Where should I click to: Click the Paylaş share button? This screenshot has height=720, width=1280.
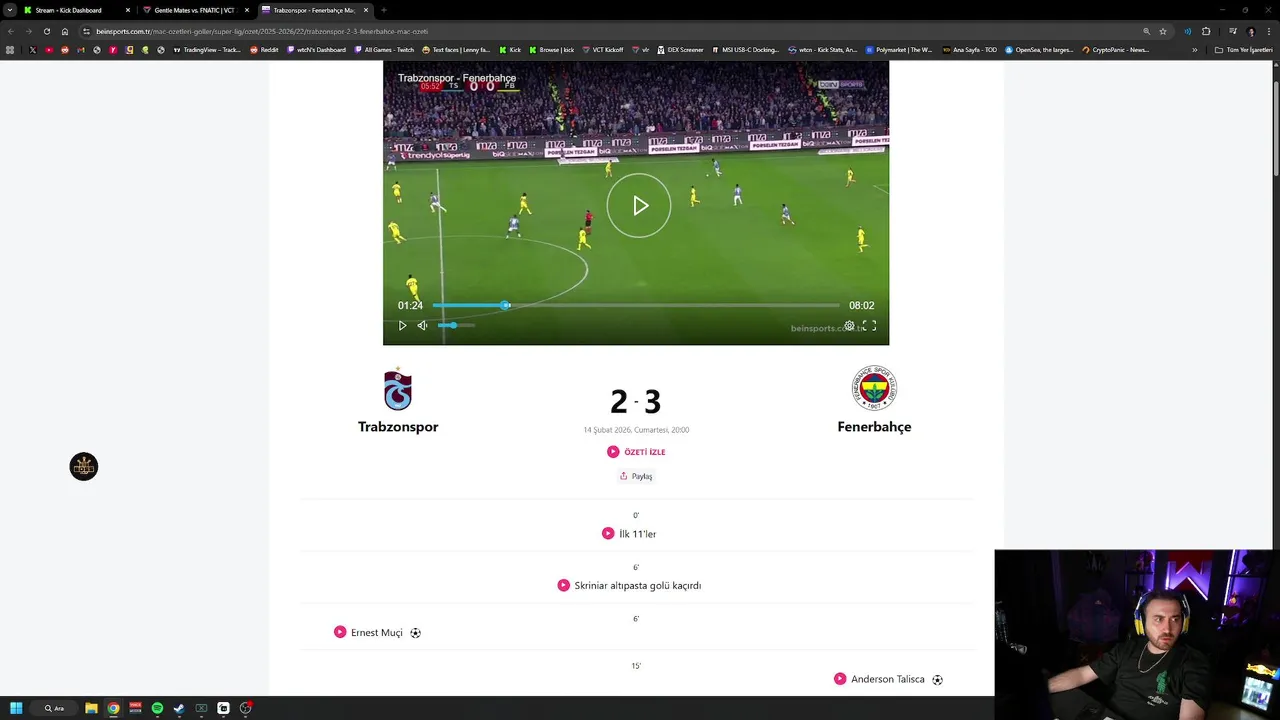pos(636,476)
